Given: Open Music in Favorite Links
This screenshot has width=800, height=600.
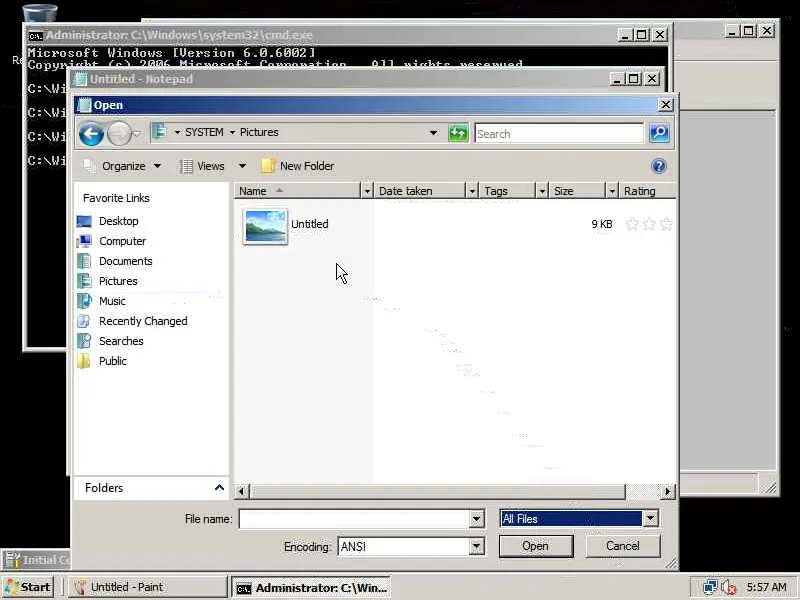Looking at the screenshot, I should click(x=112, y=301).
